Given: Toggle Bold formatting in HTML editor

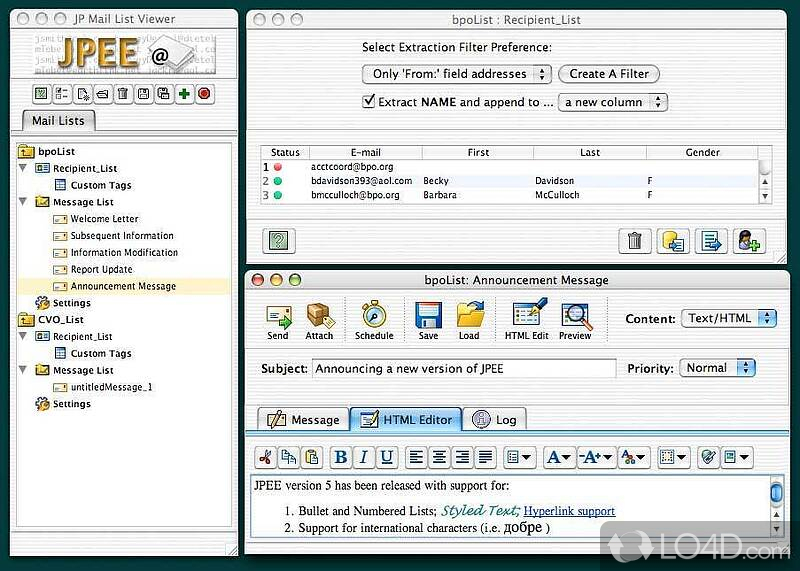Looking at the screenshot, I should coord(341,457).
